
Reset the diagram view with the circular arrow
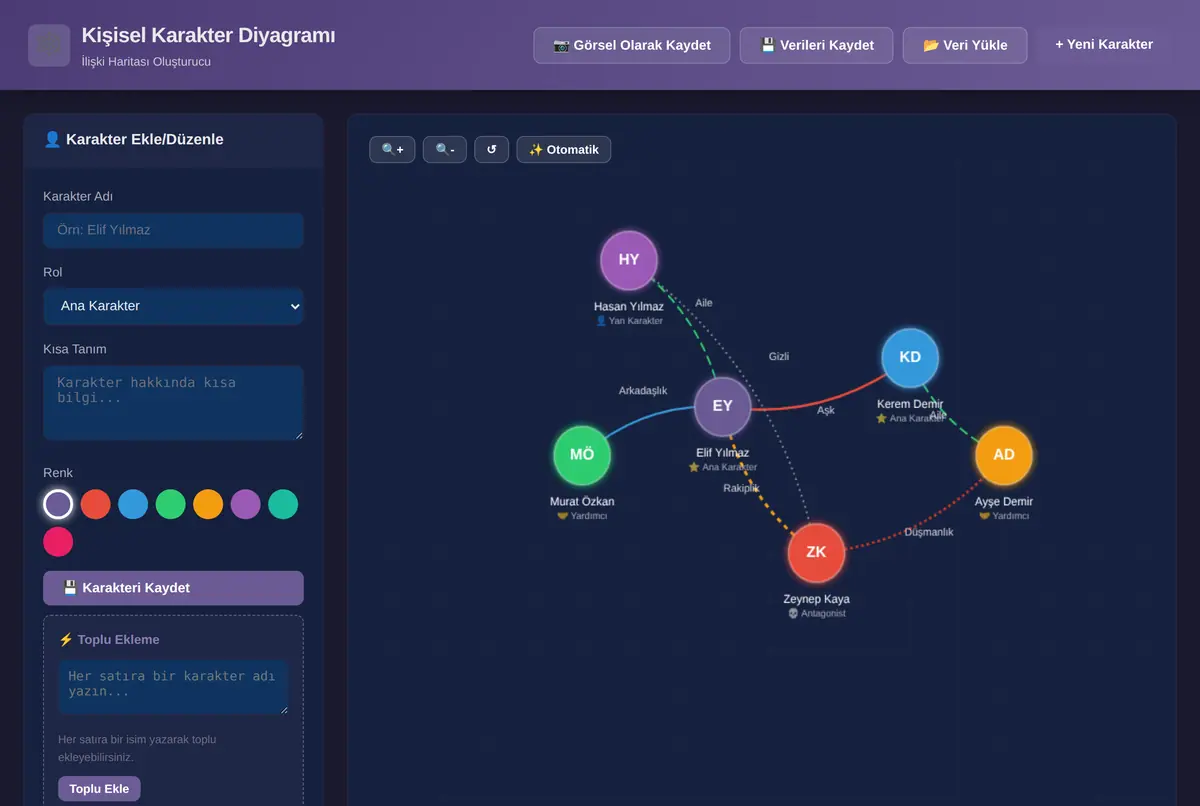[x=492, y=150]
